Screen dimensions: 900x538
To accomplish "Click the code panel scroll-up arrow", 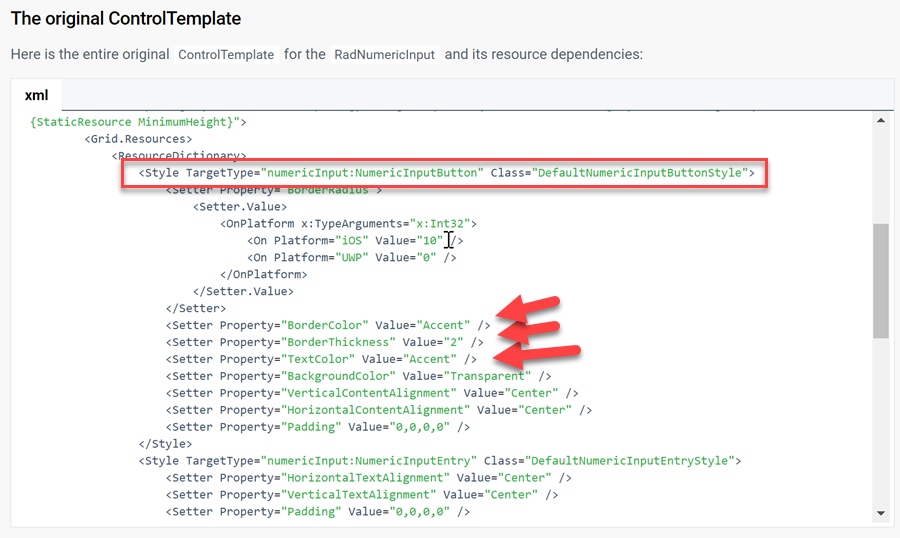I will (880, 121).
